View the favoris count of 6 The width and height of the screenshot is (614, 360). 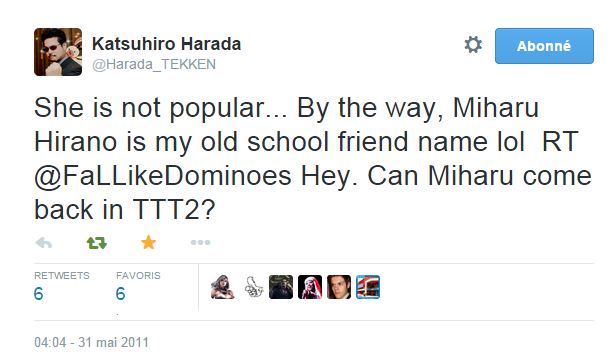(121, 294)
